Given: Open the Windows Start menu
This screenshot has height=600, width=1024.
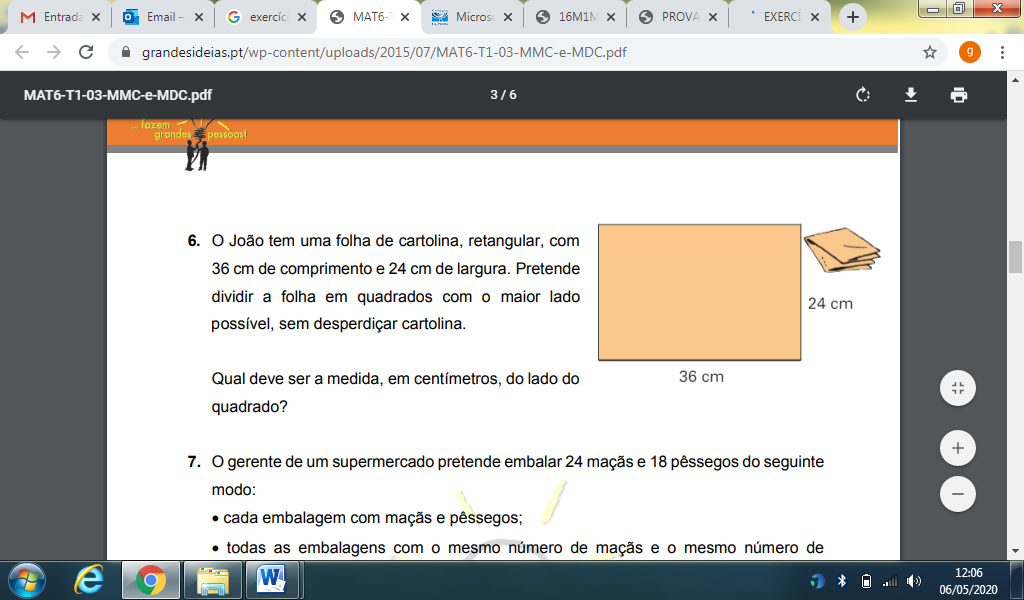Looking at the screenshot, I should click(27, 580).
